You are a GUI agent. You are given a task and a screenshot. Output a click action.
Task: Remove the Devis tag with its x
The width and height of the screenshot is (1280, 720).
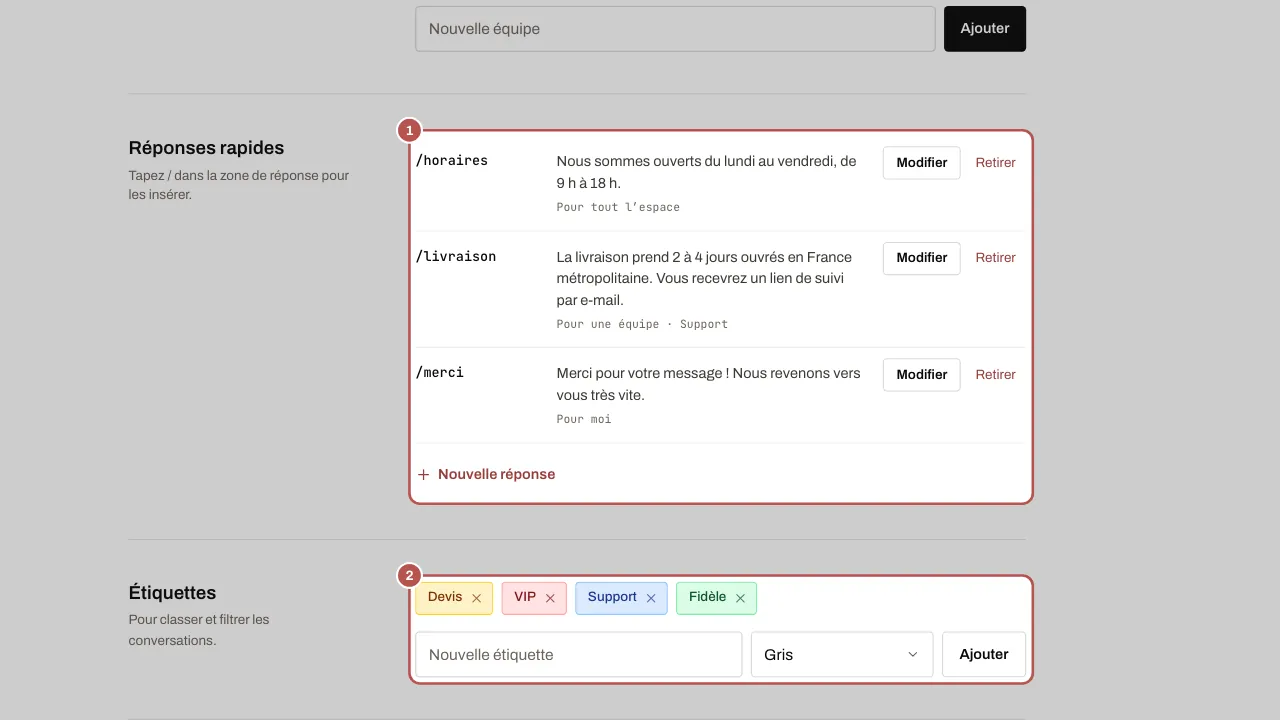(x=476, y=598)
